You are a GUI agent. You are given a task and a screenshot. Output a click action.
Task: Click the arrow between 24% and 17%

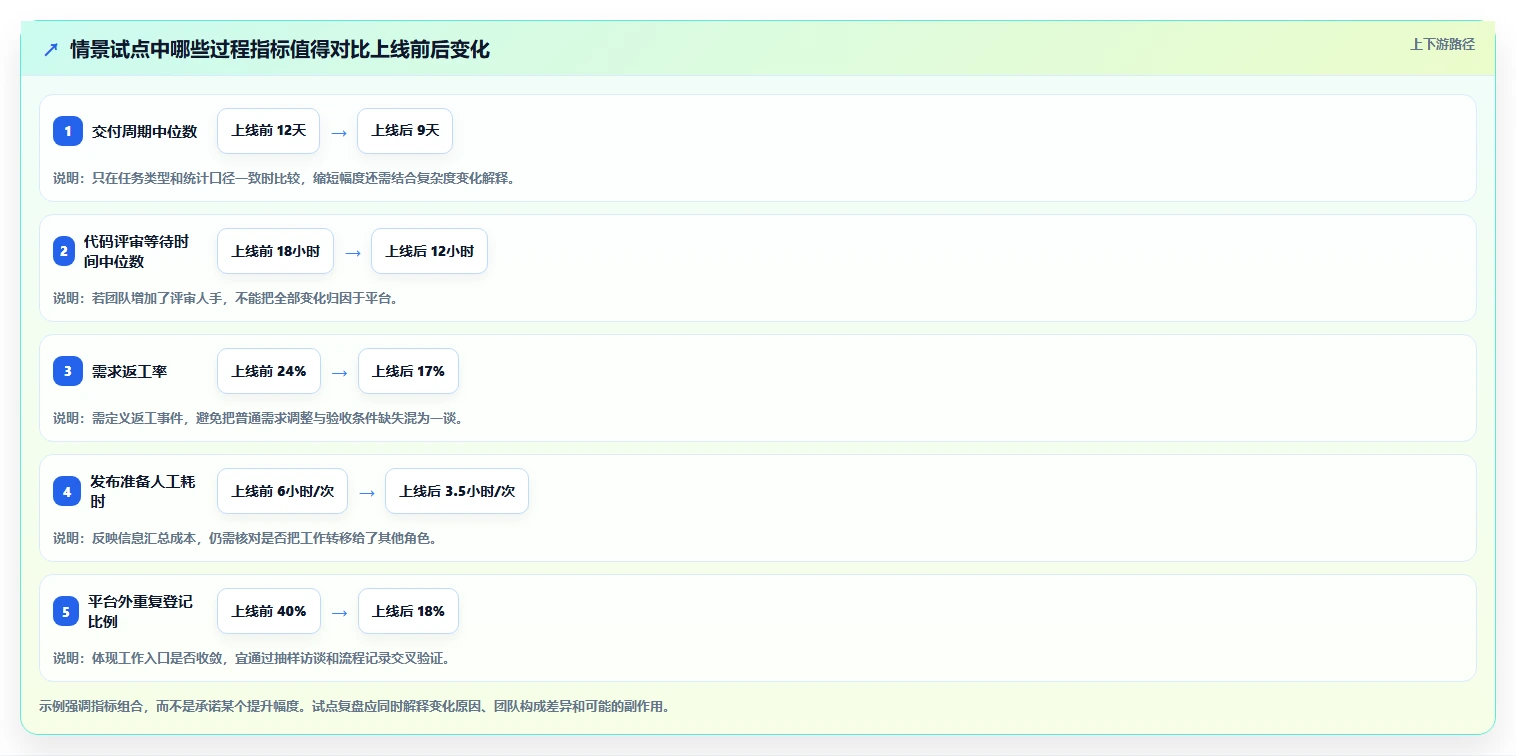[340, 372]
